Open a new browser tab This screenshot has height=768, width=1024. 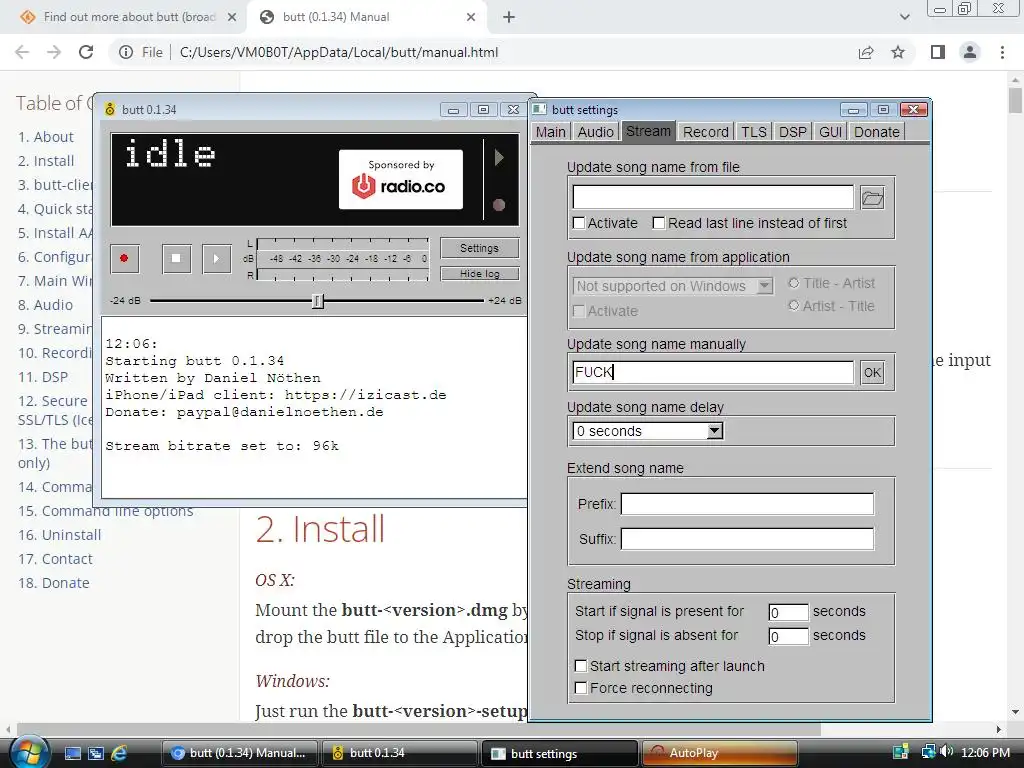(x=509, y=17)
